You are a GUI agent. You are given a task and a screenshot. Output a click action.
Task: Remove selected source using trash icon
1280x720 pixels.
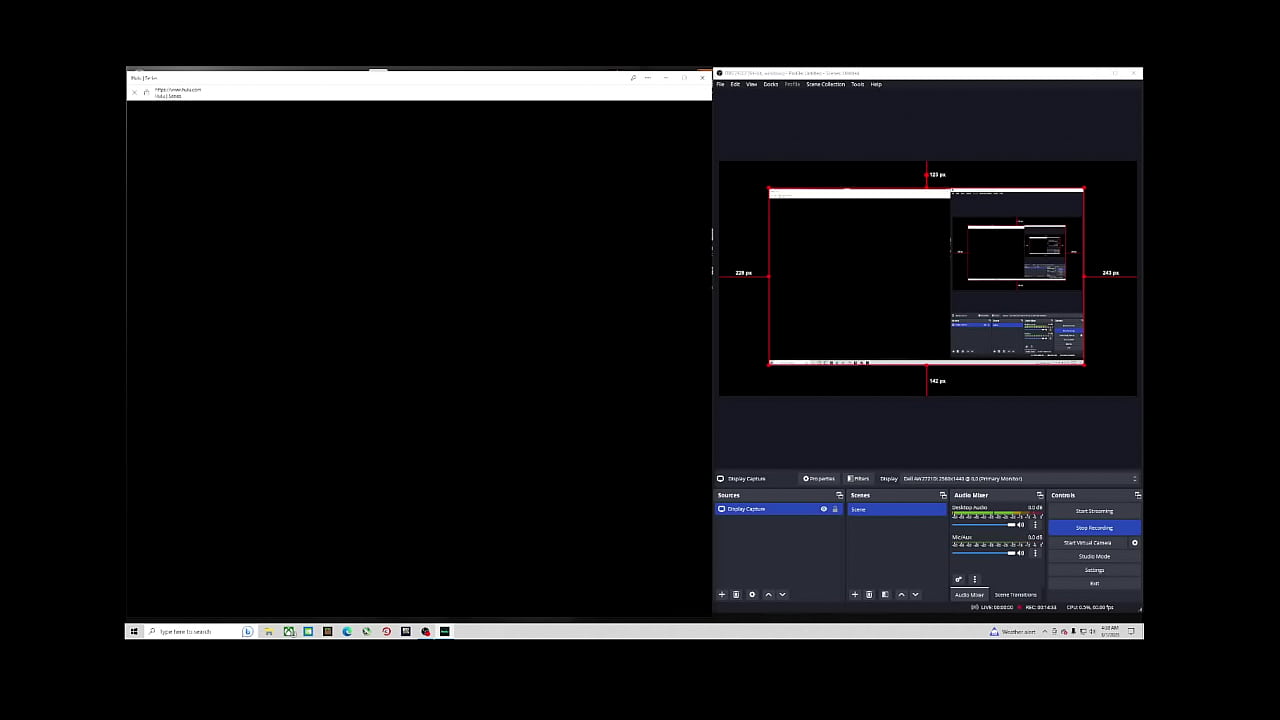tap(736, 594)
